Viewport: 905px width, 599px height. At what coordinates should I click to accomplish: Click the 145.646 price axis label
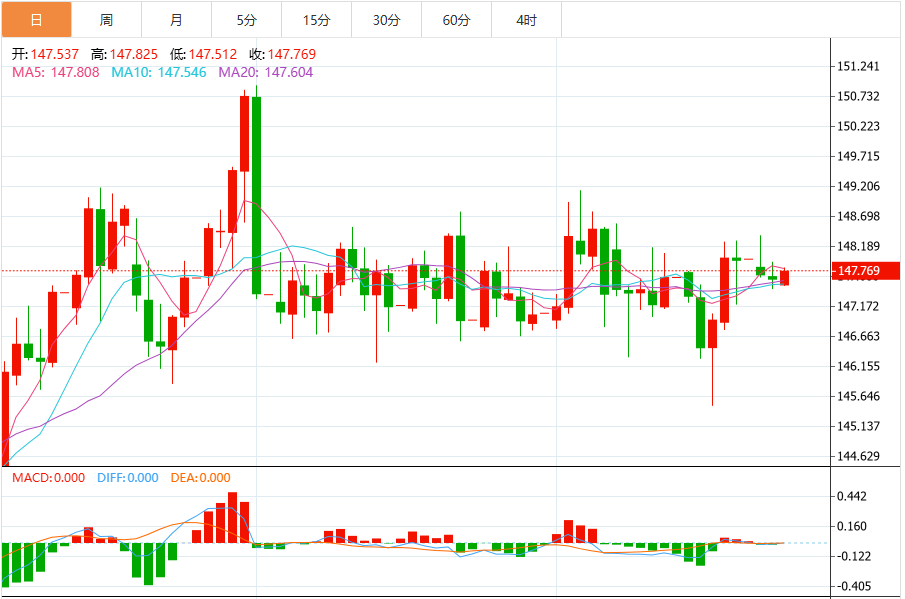858,396
